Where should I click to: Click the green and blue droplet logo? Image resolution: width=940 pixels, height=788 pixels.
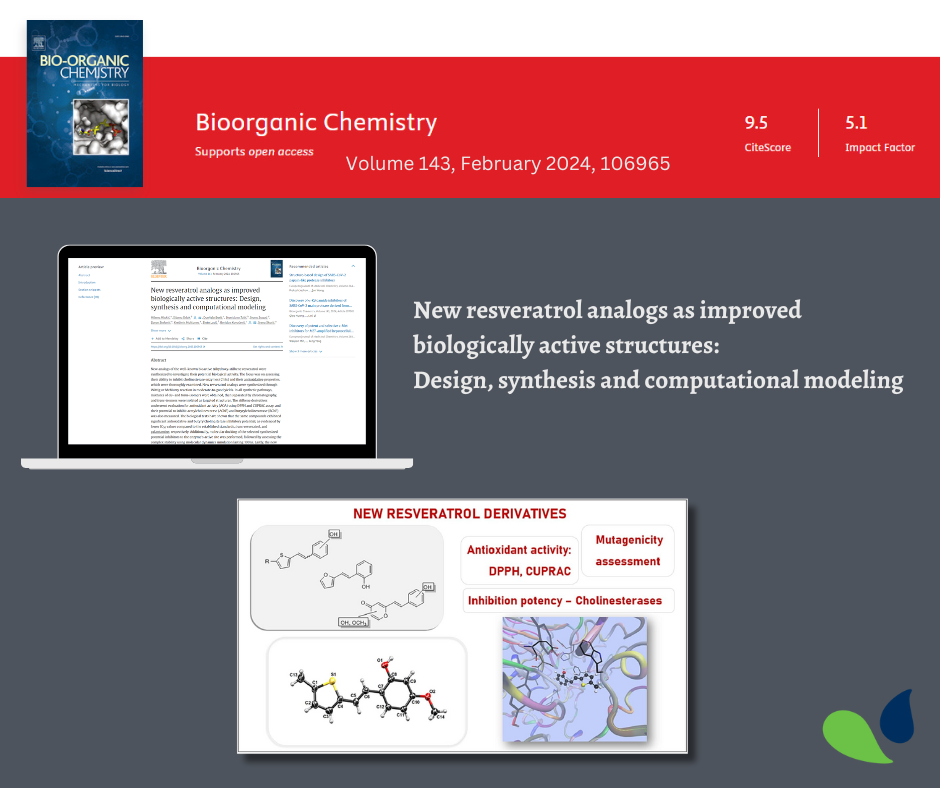tap(868, 726)
